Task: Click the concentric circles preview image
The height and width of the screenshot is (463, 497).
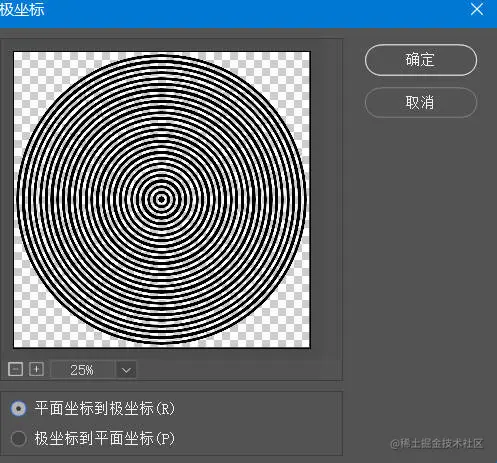Action: point(162,199)
